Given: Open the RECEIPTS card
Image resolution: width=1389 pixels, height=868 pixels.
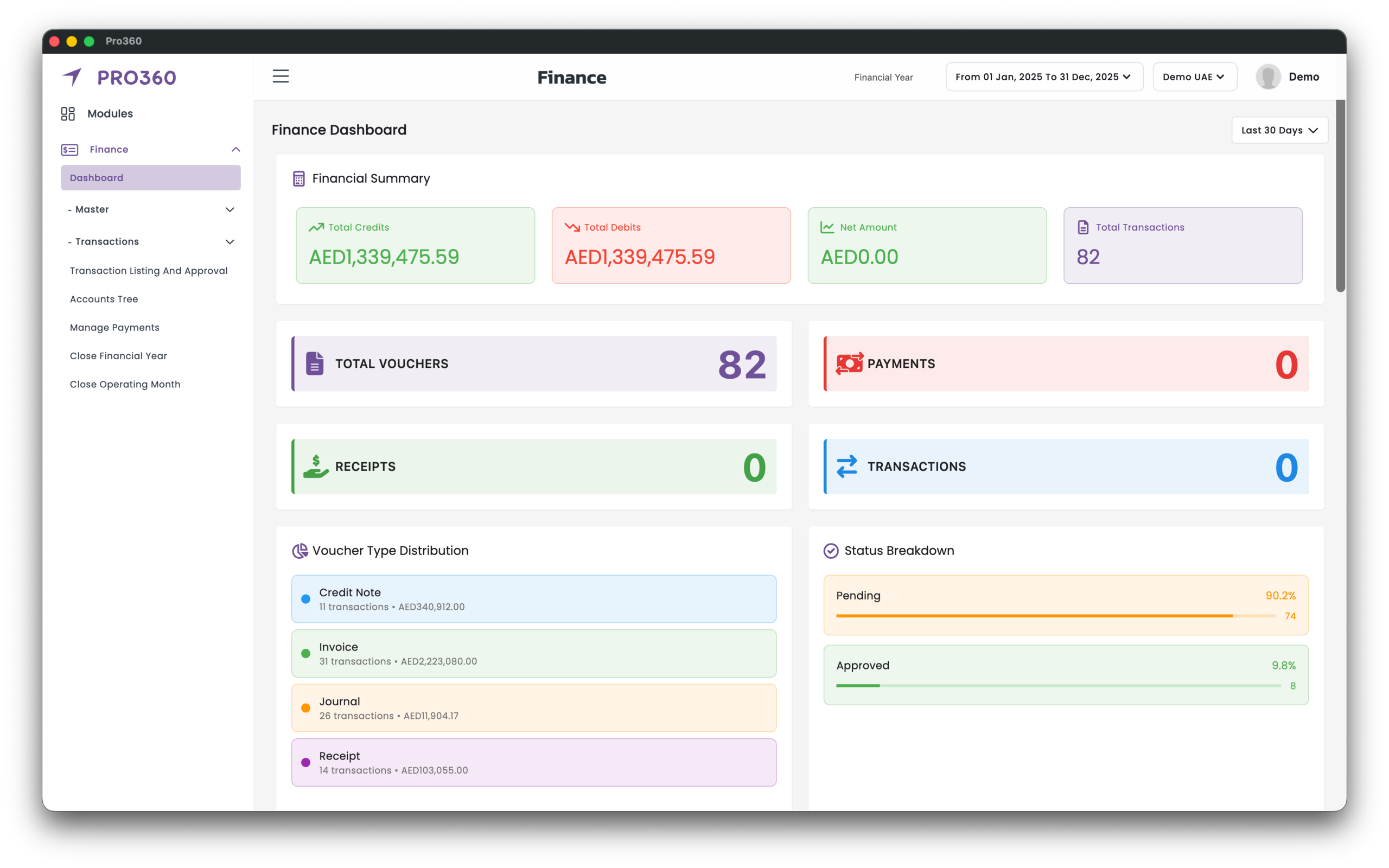Looking at the screenshot, I should [x=534, y=466].
